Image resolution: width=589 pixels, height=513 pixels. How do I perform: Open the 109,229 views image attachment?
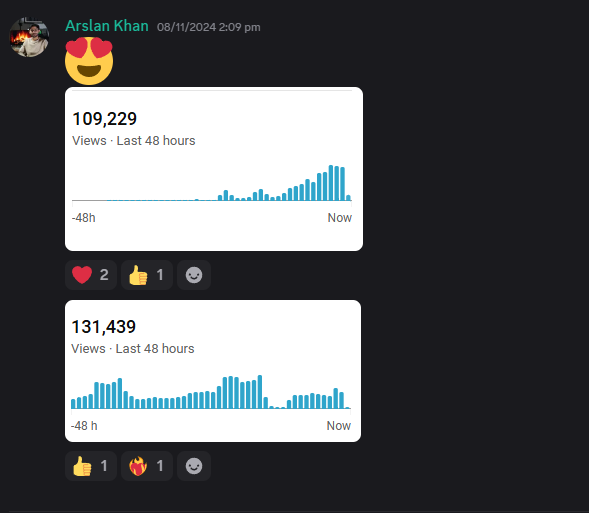(214, 169)
